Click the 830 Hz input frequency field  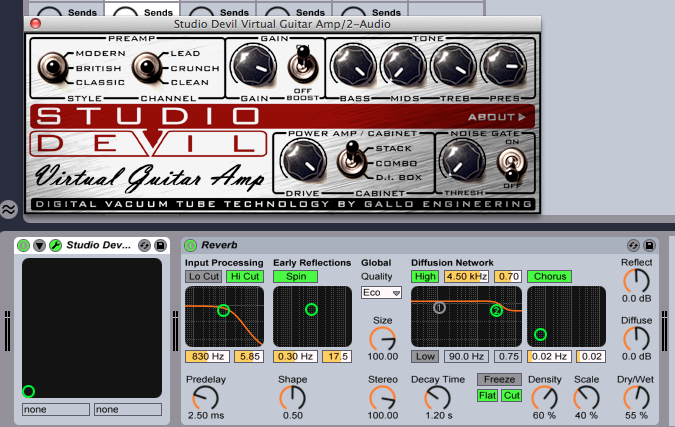click(x=207, y=356)
